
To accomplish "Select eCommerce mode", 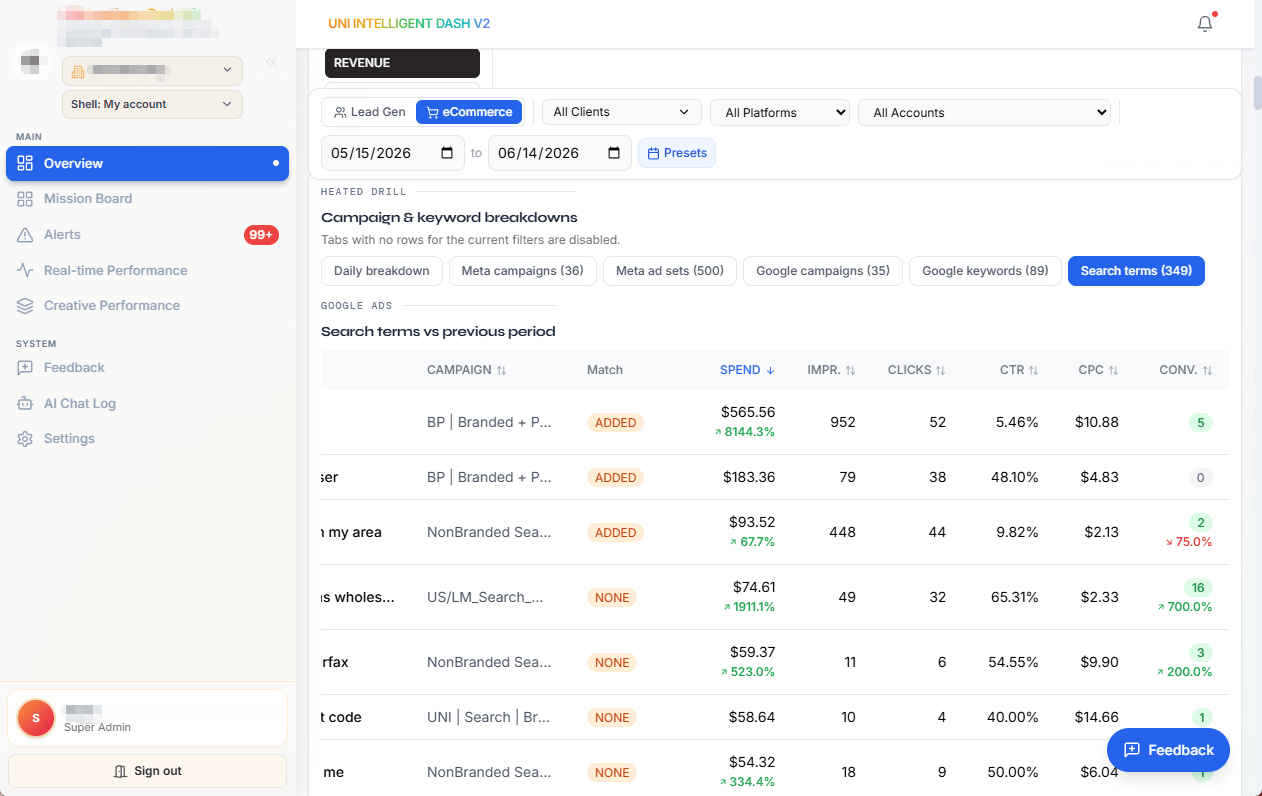I will 469,112.
